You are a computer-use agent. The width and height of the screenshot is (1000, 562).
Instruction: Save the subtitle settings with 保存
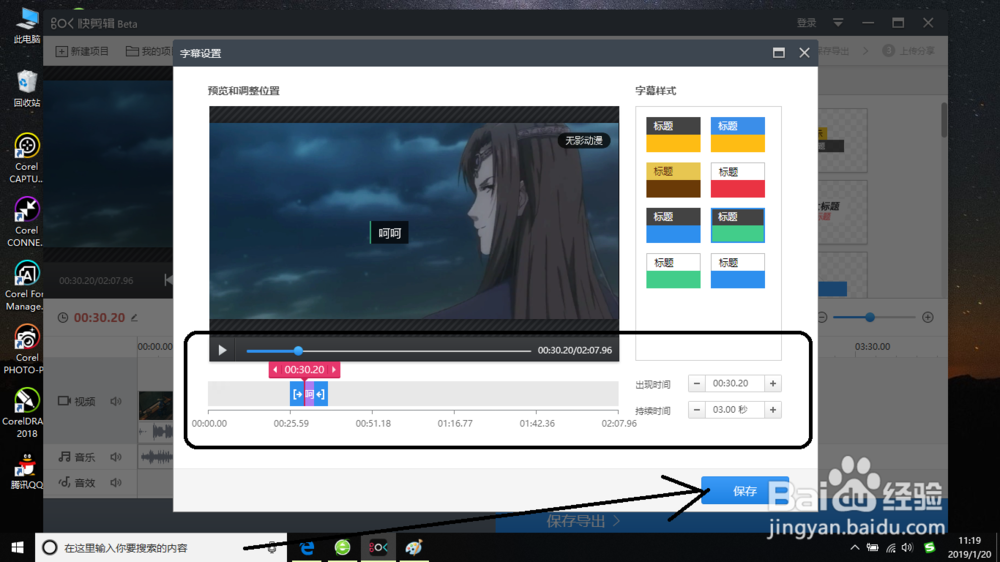pos(744,491)
